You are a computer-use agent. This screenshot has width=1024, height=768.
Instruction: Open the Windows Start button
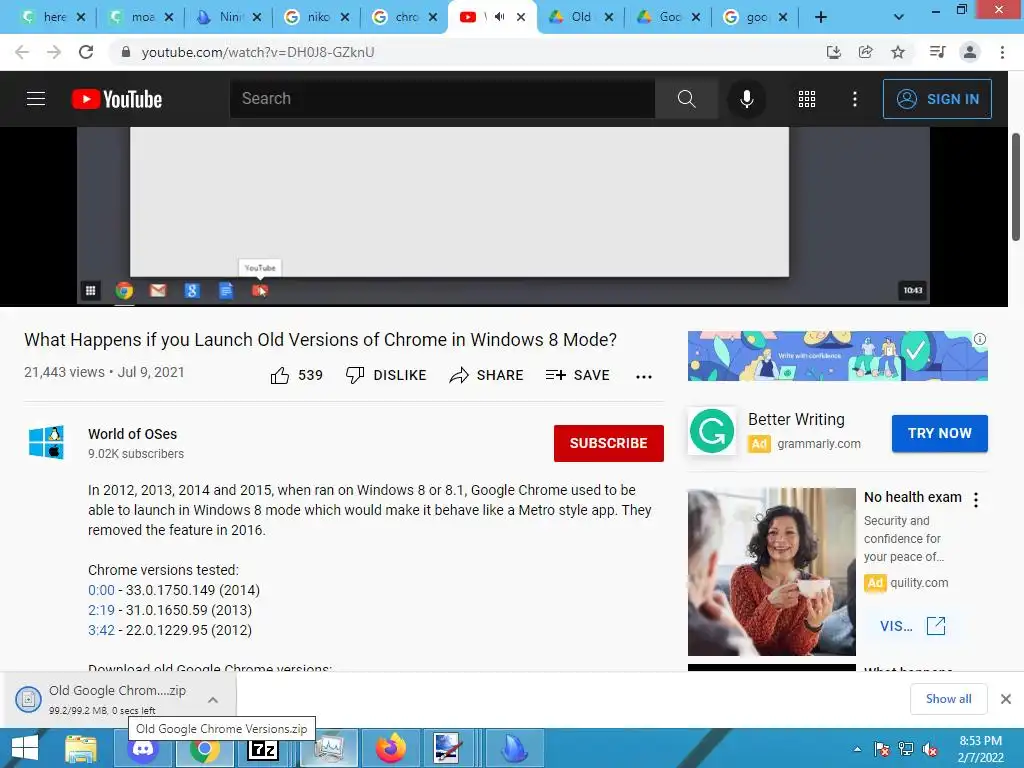(24, 748)
